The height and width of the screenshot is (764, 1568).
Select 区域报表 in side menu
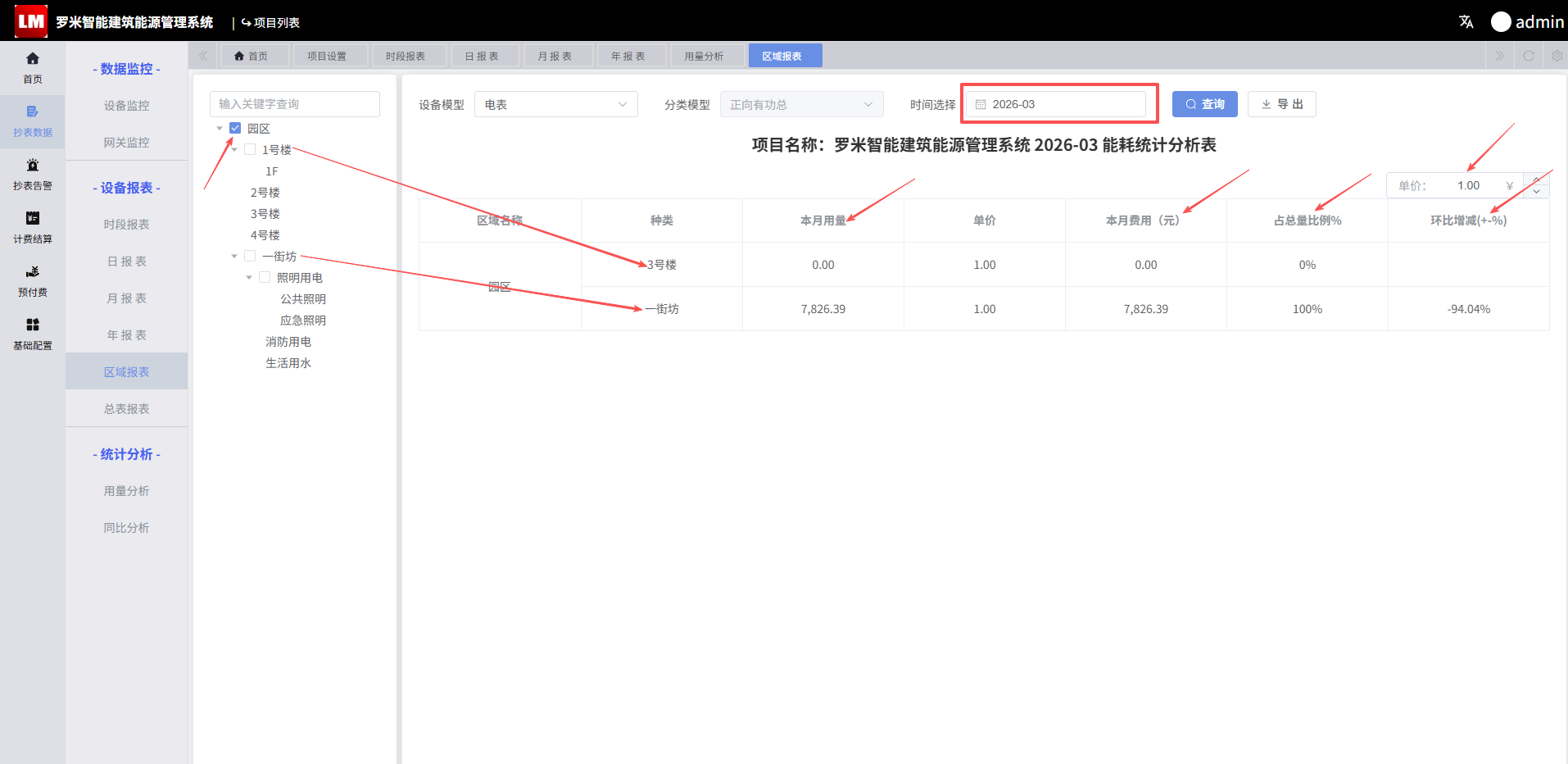point(127,371)
